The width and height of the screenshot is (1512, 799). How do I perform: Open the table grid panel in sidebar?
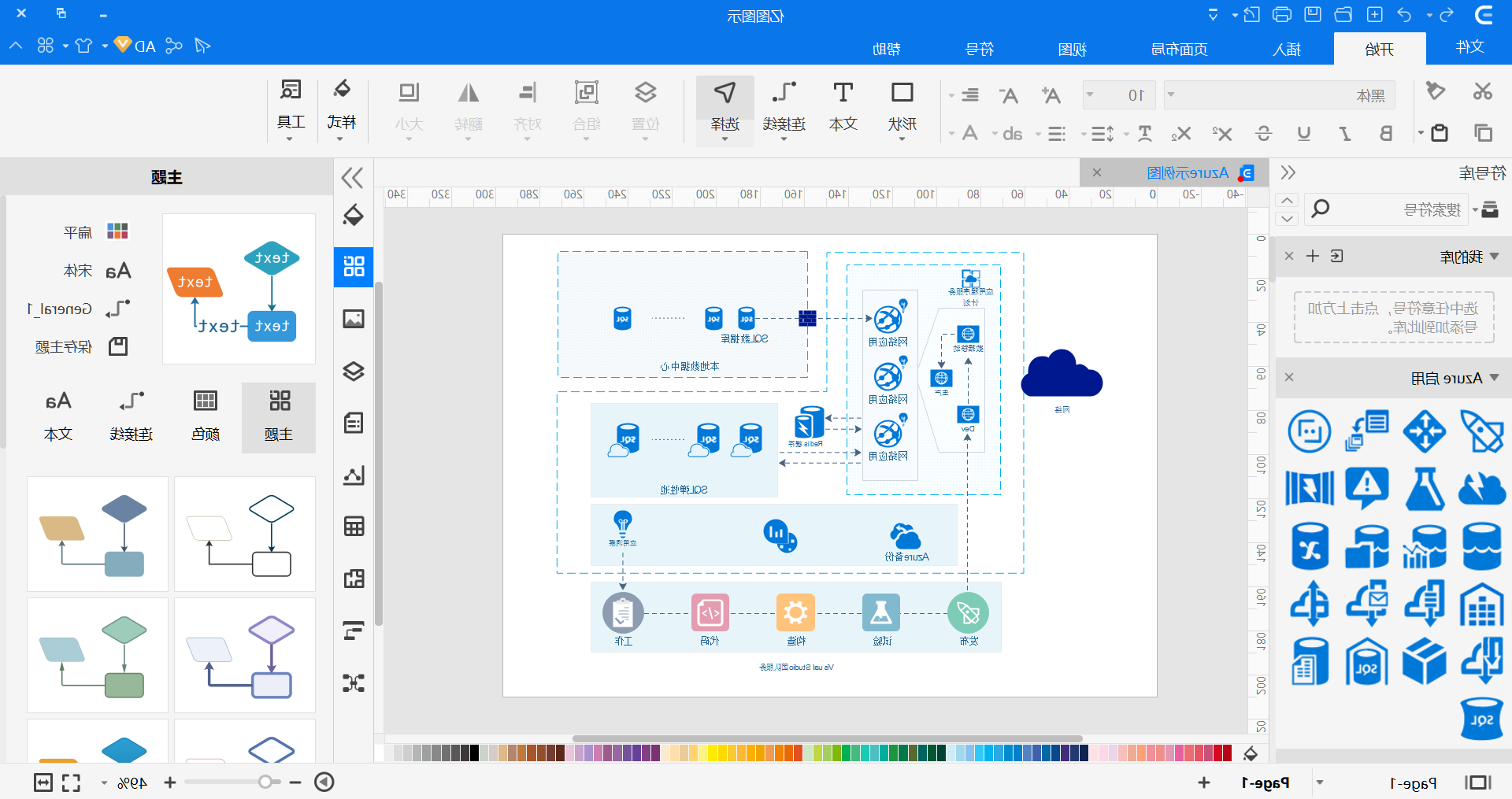[354, 526]
